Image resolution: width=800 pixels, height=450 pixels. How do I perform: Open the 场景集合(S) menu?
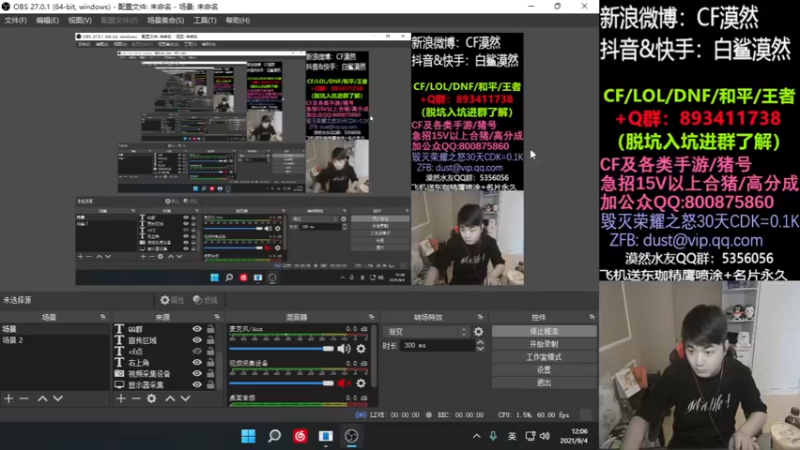coord(165,20)
